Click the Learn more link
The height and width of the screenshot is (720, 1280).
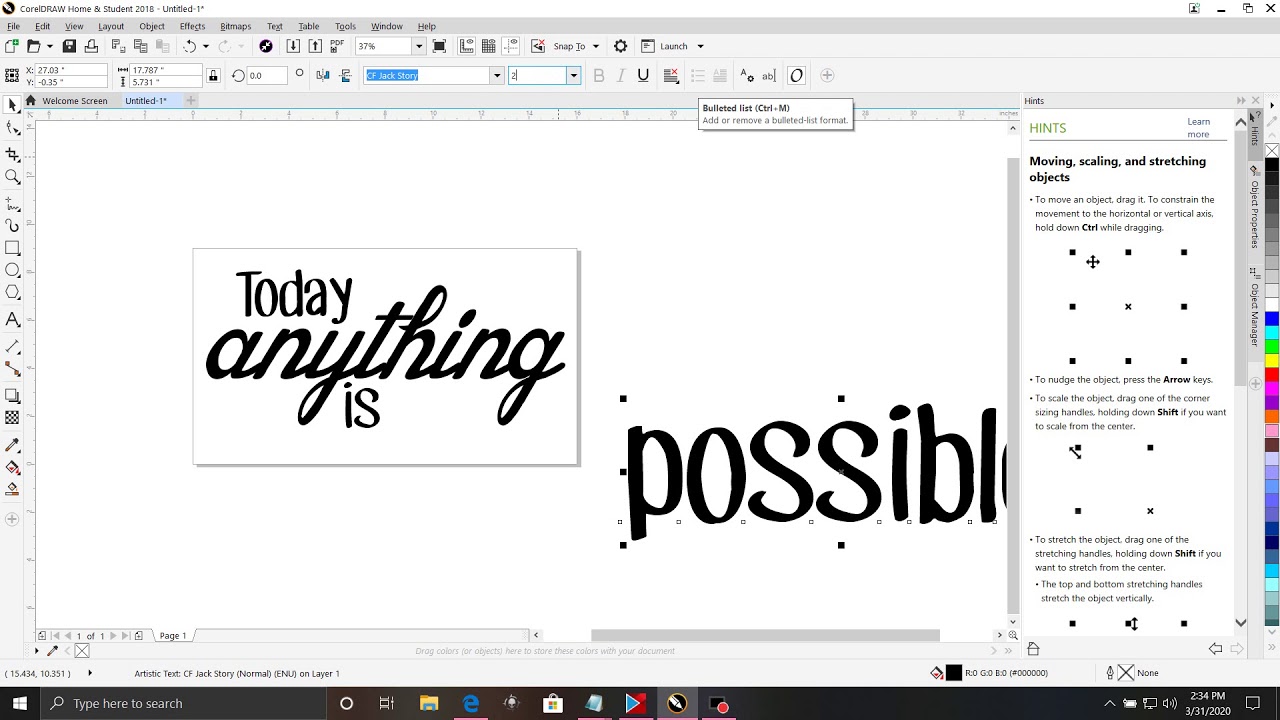(1198, 128)
